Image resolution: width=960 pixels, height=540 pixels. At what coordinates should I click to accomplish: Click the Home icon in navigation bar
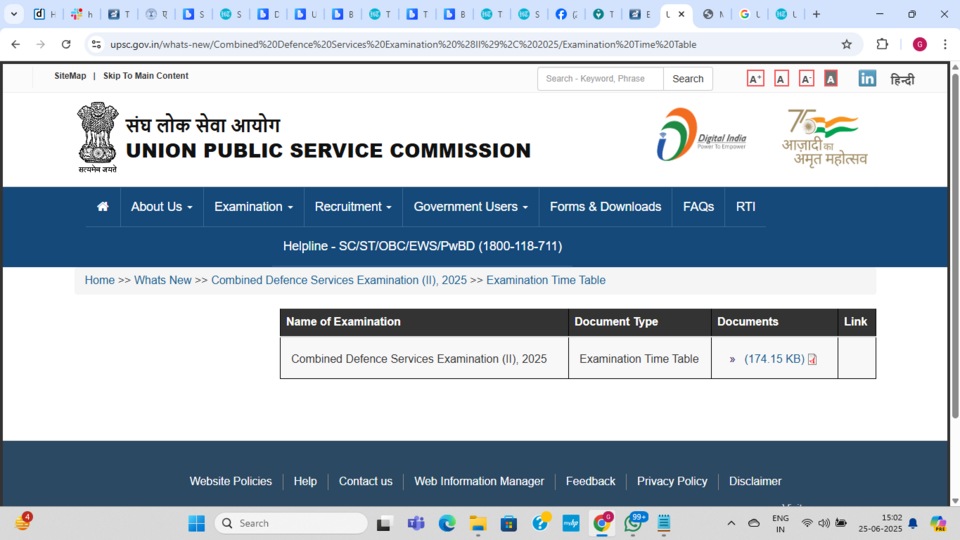pyautogui.click(x=102, y=207)
